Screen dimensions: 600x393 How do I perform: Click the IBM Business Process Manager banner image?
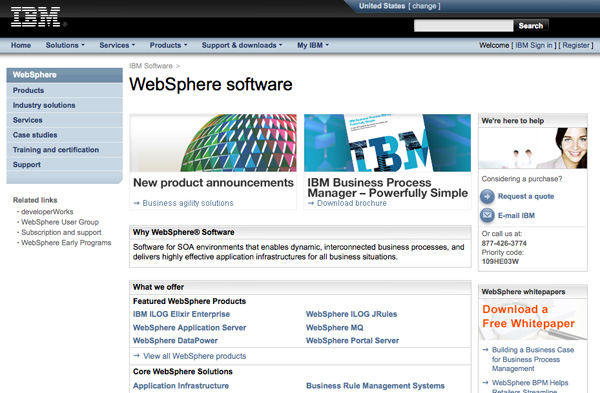[387, 143]
